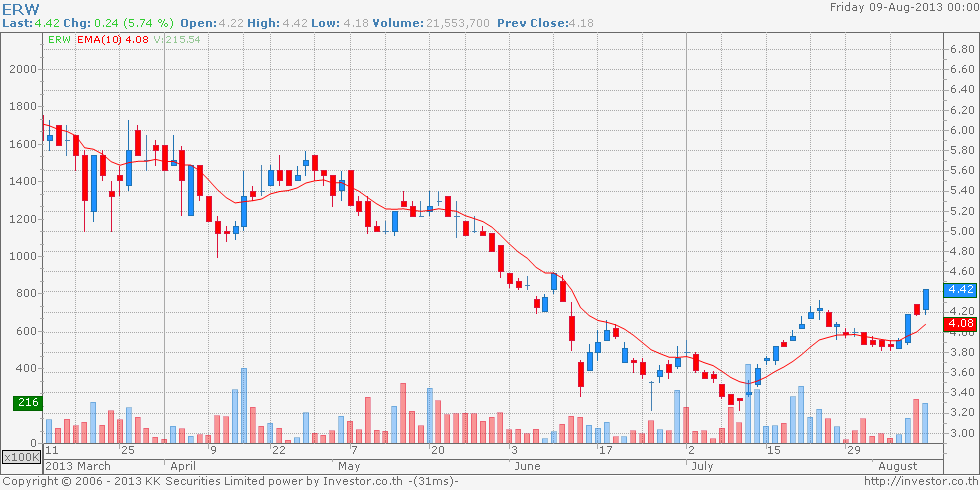
Task: Click the date tick labeled 20
Action: point(438,450)
